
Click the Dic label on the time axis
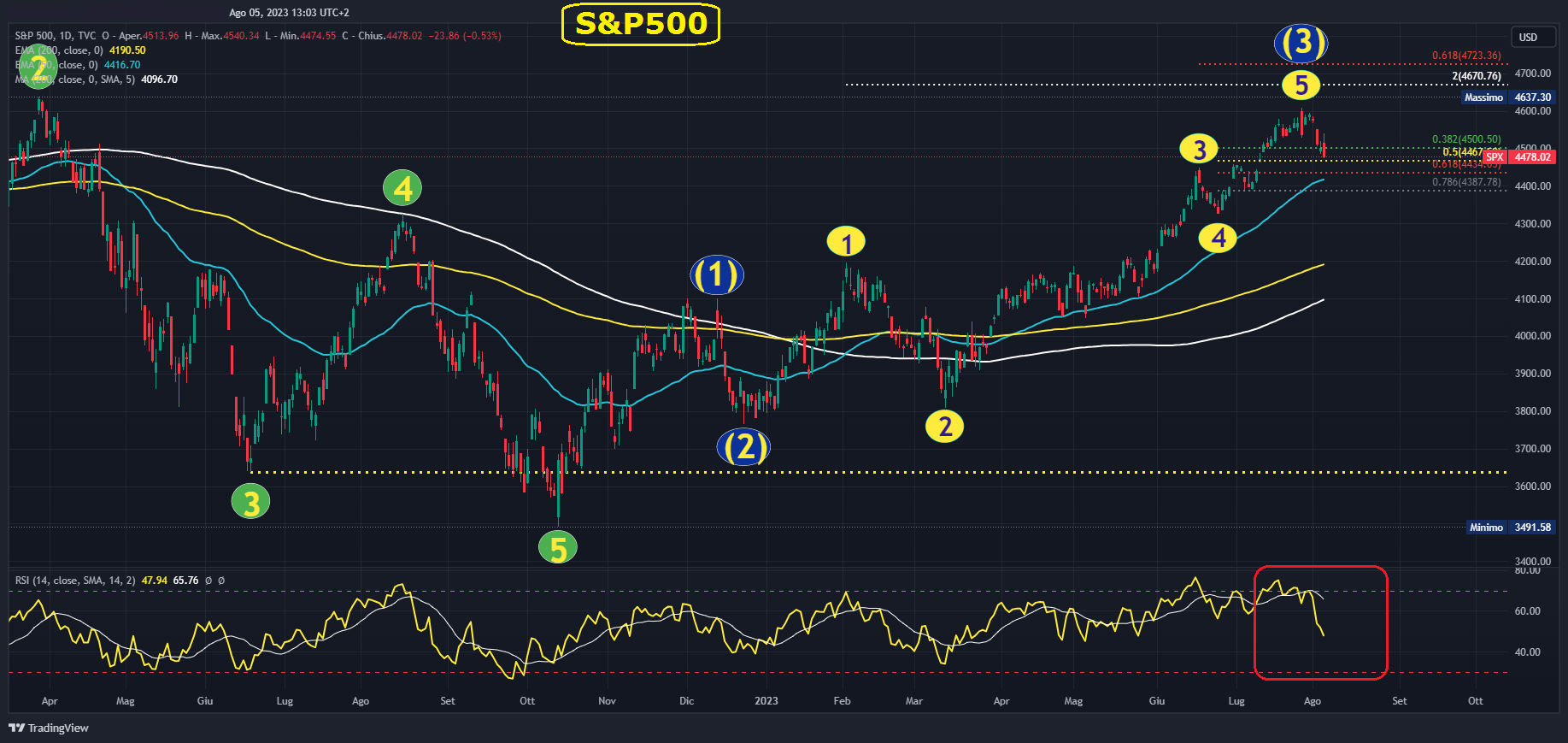686,701
